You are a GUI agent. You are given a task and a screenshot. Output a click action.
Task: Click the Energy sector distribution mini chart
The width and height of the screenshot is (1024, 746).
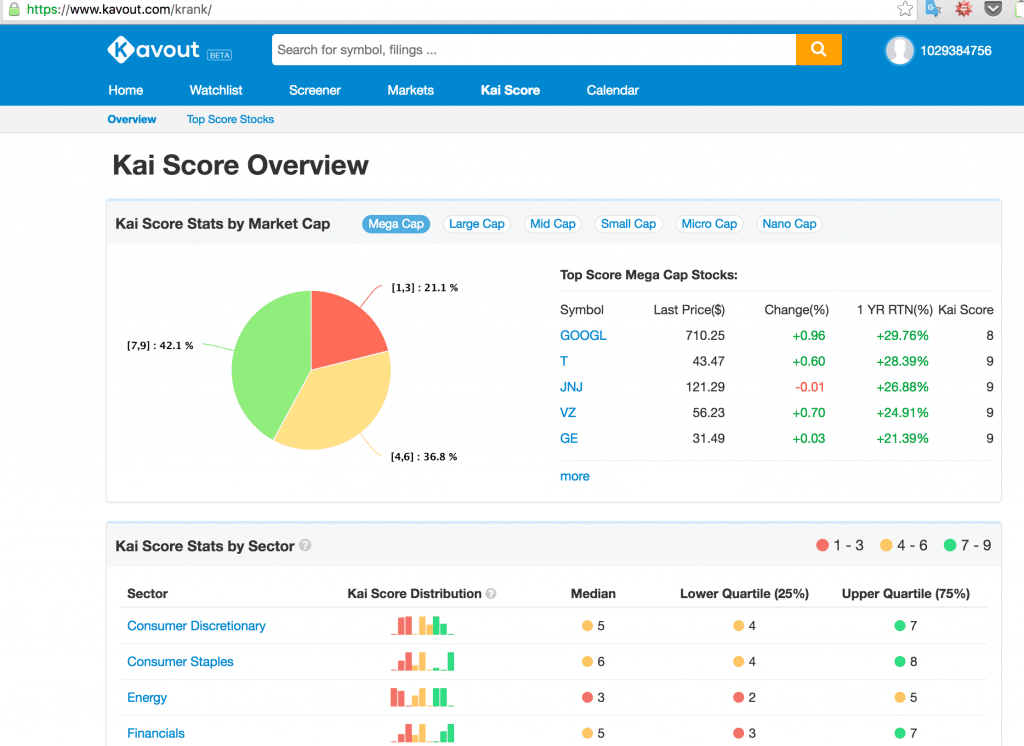coord(422,697)
